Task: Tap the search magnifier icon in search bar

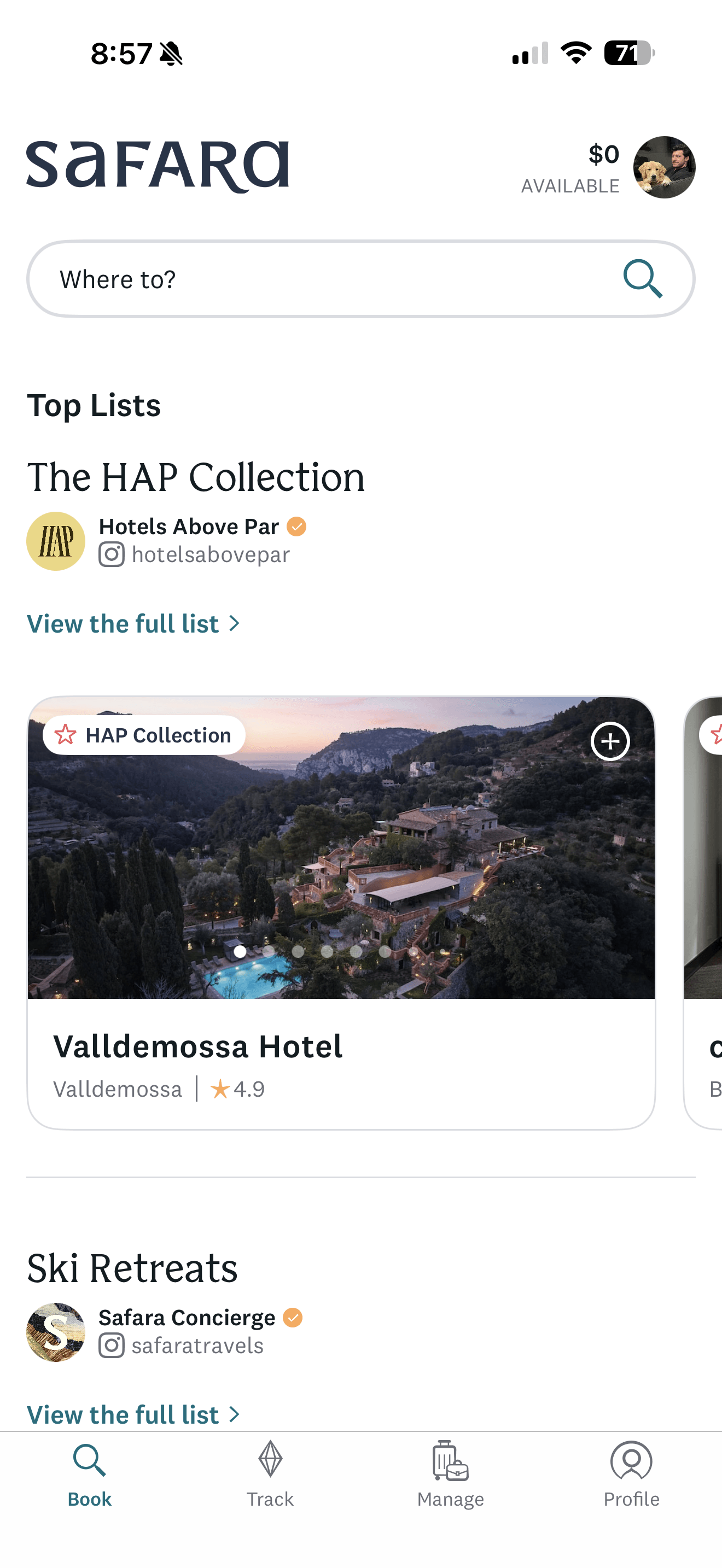Action: pos(642,279)
